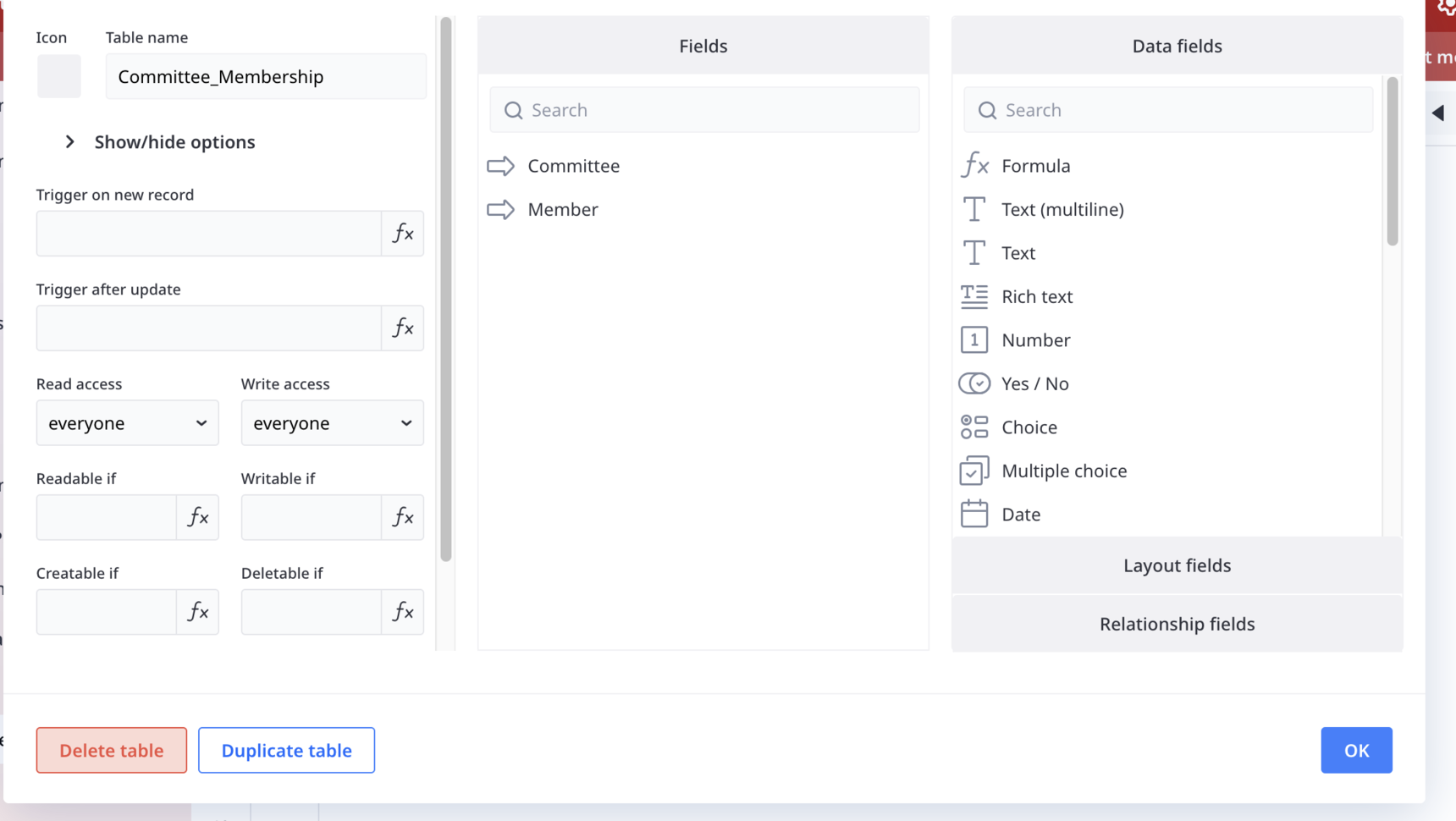Add a Date data field

pyautogui.click(x=1020, y=515)
